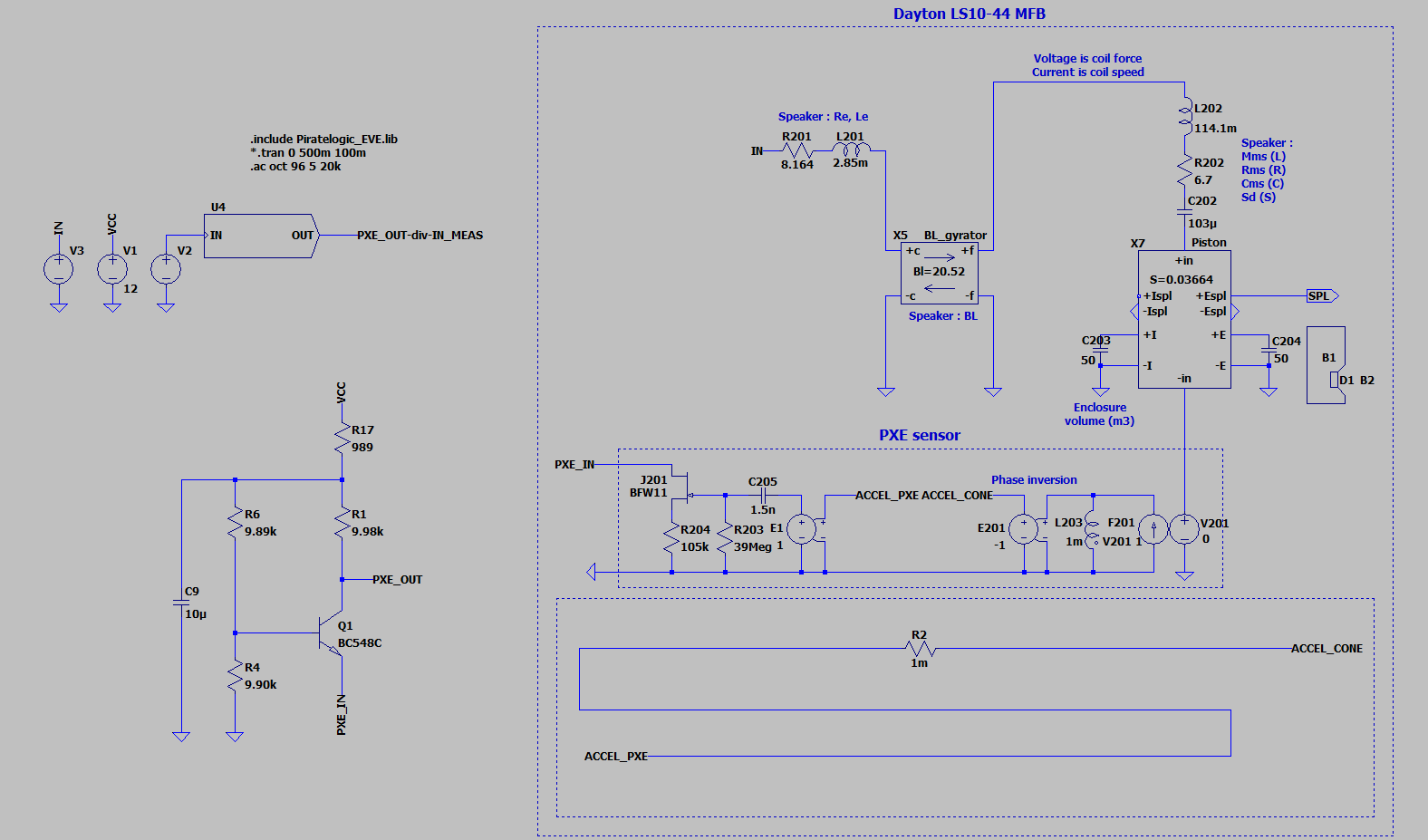1428x840 pixels.
Task: Click the PXE_IN label near Q1 emitter
Action: 342,714
